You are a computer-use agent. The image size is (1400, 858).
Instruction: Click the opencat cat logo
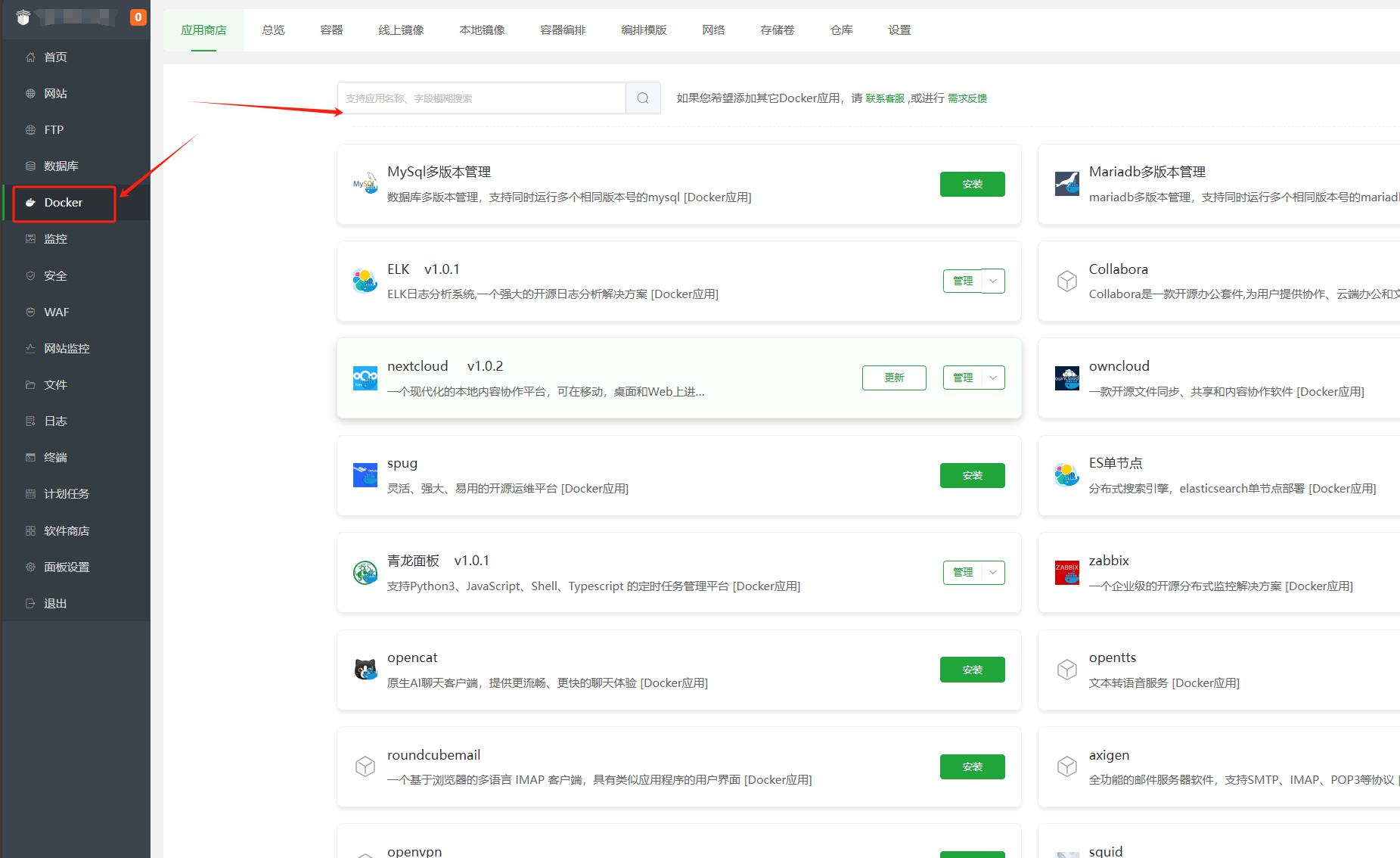[x=365, y=670]
